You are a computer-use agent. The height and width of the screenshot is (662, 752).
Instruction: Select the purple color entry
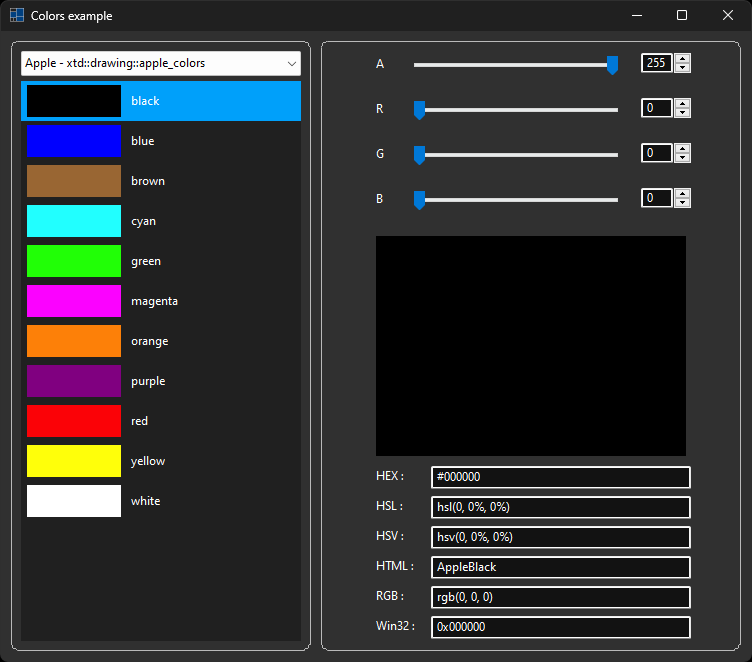point(74,381)
